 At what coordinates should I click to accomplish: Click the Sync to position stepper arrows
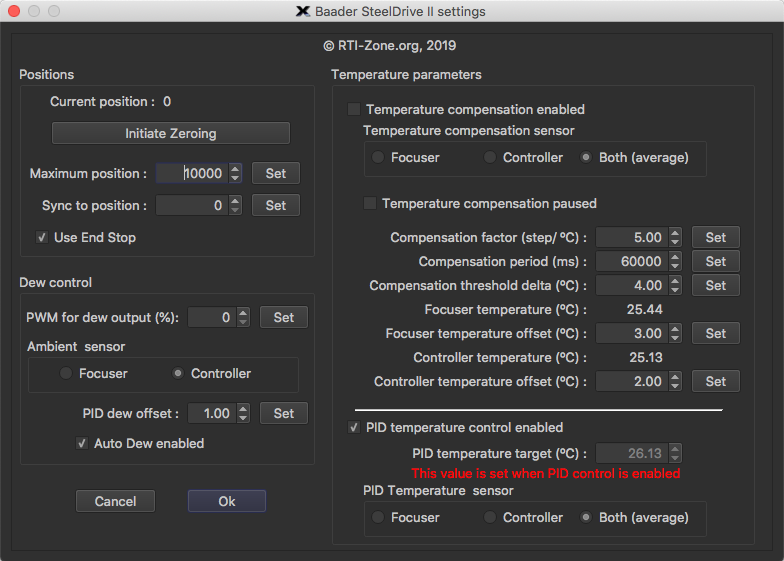coord(235,206)
